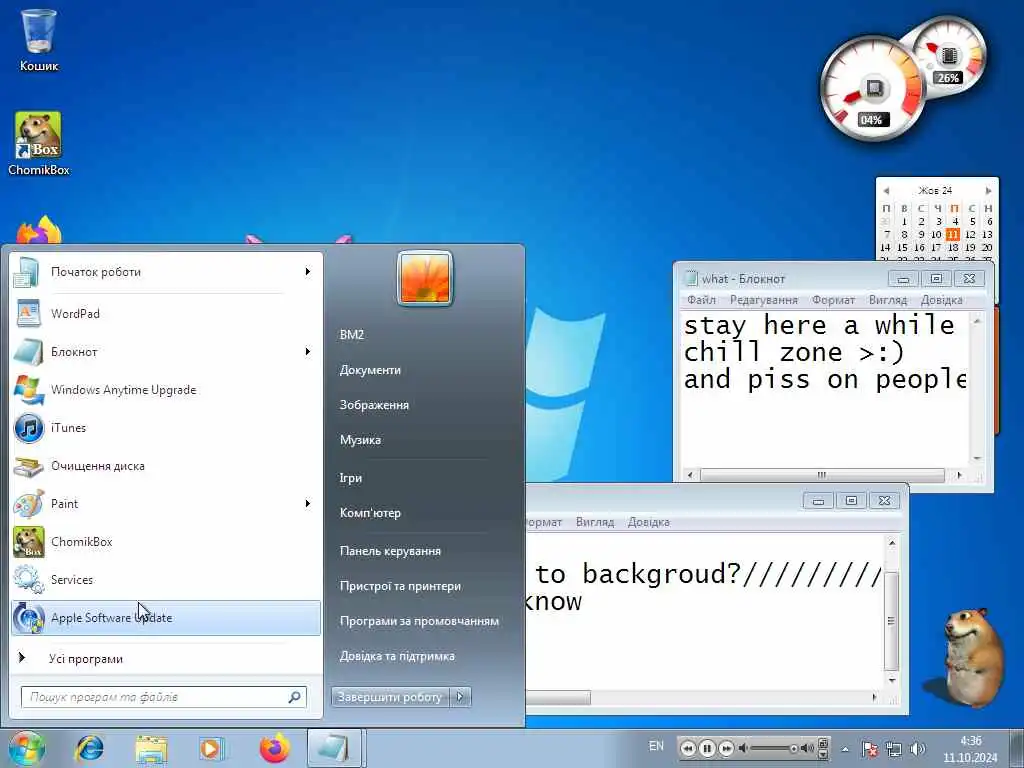
Task: Open Ігри games folder
Action: point(351,478)
